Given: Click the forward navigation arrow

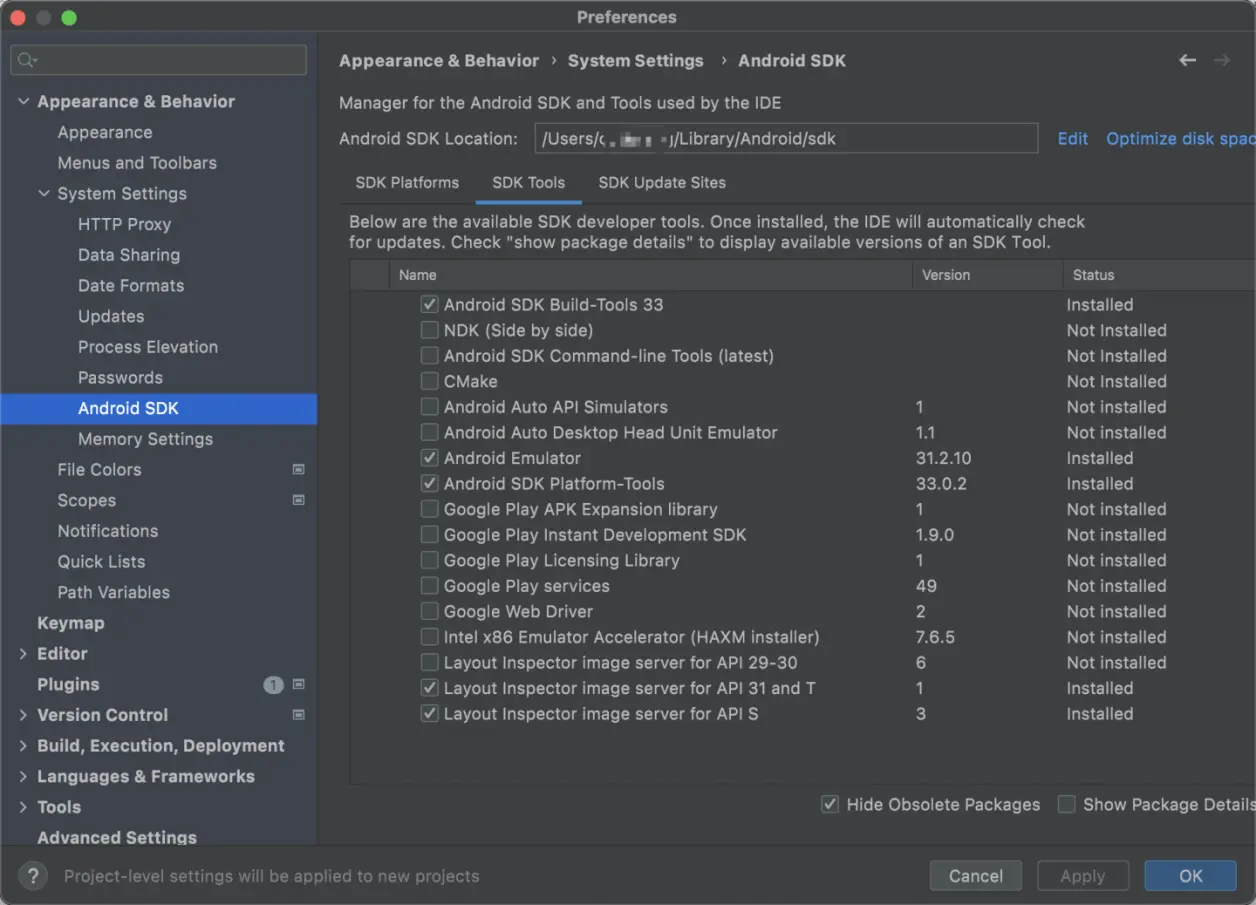Looking at the screenshot, I should pyautogui.click(x=1221, y=61).
